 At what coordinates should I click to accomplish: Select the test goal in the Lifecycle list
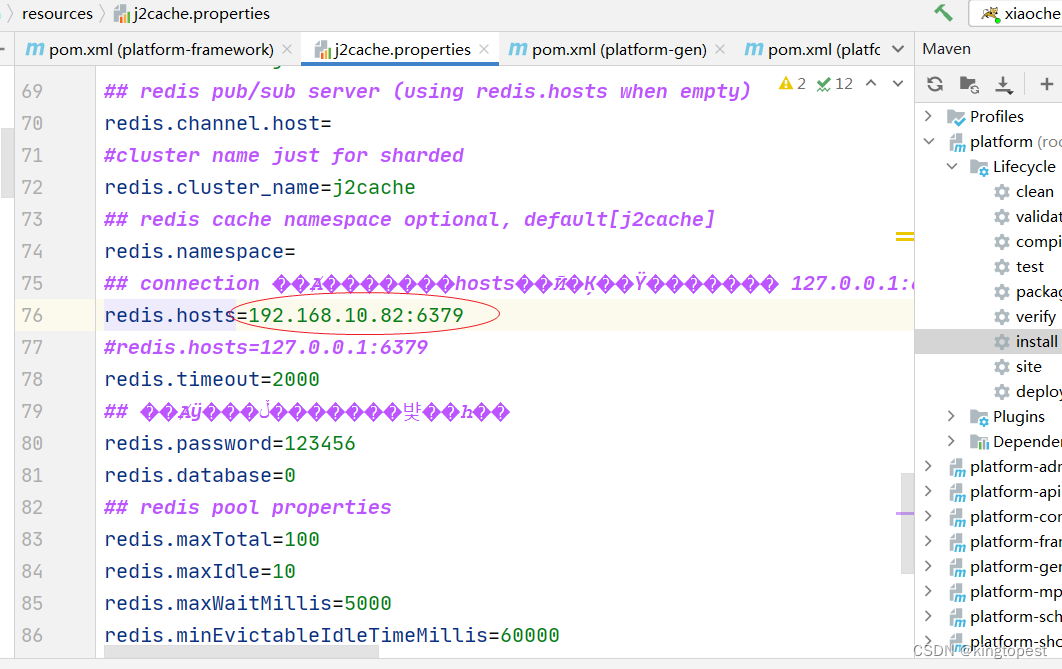(1030, 266)
